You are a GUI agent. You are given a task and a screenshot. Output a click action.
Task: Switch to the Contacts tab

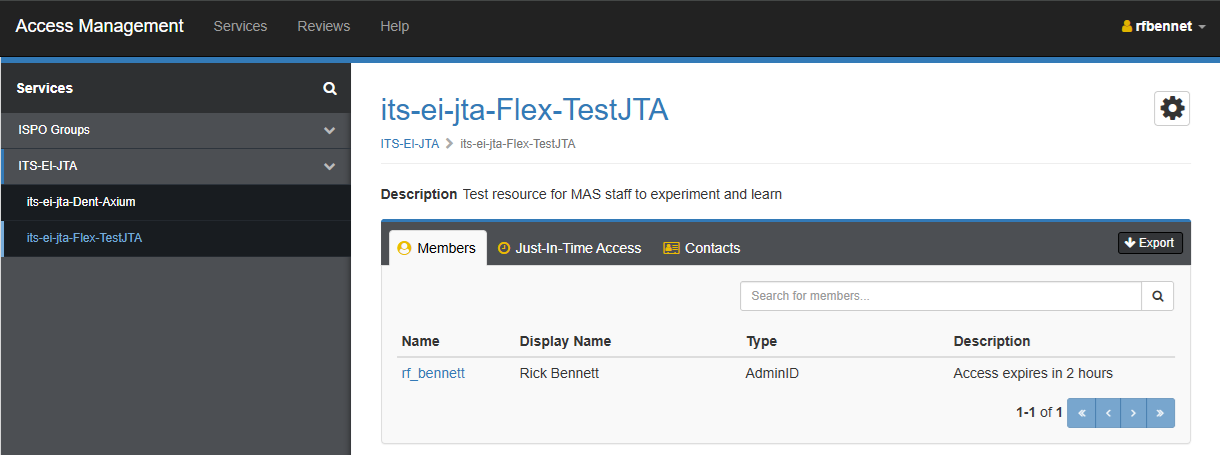pos(701,248)
